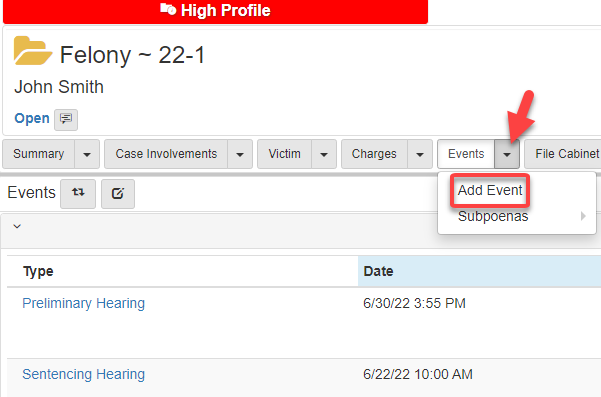
Task: Switch to the Case Involvements tab
Action: click(166, 154)
